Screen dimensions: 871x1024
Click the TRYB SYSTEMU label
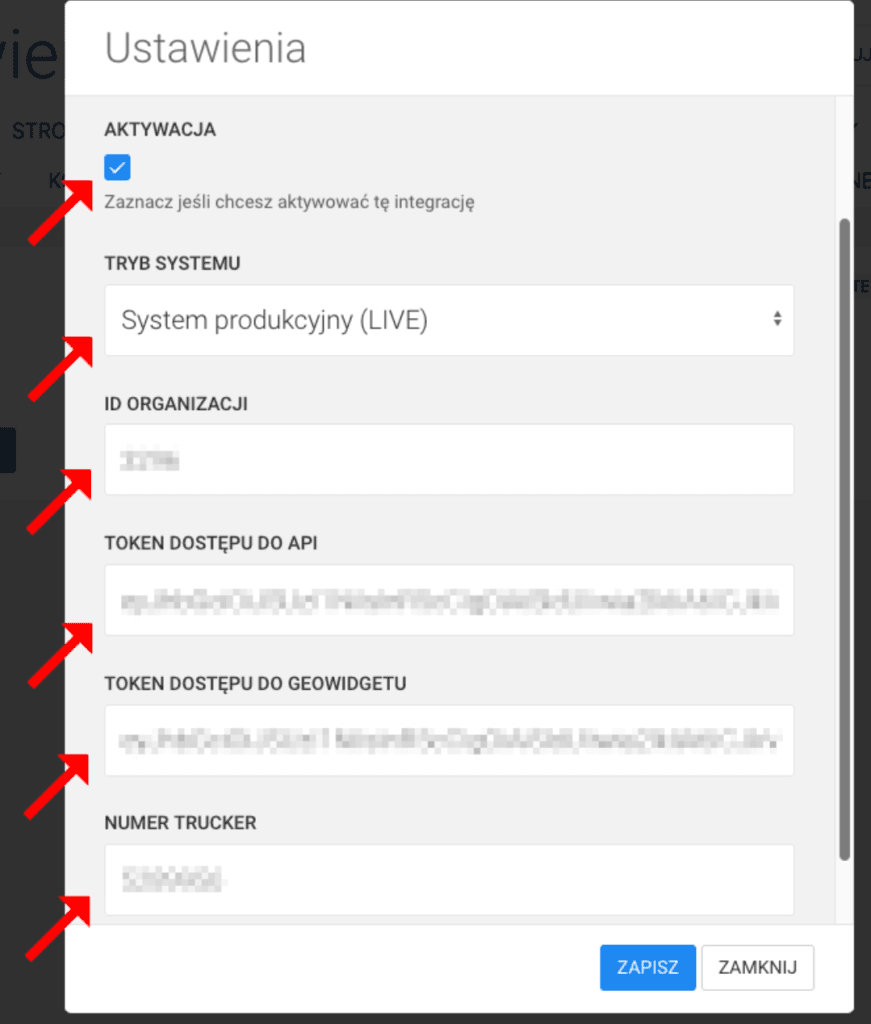pos(172,263)
